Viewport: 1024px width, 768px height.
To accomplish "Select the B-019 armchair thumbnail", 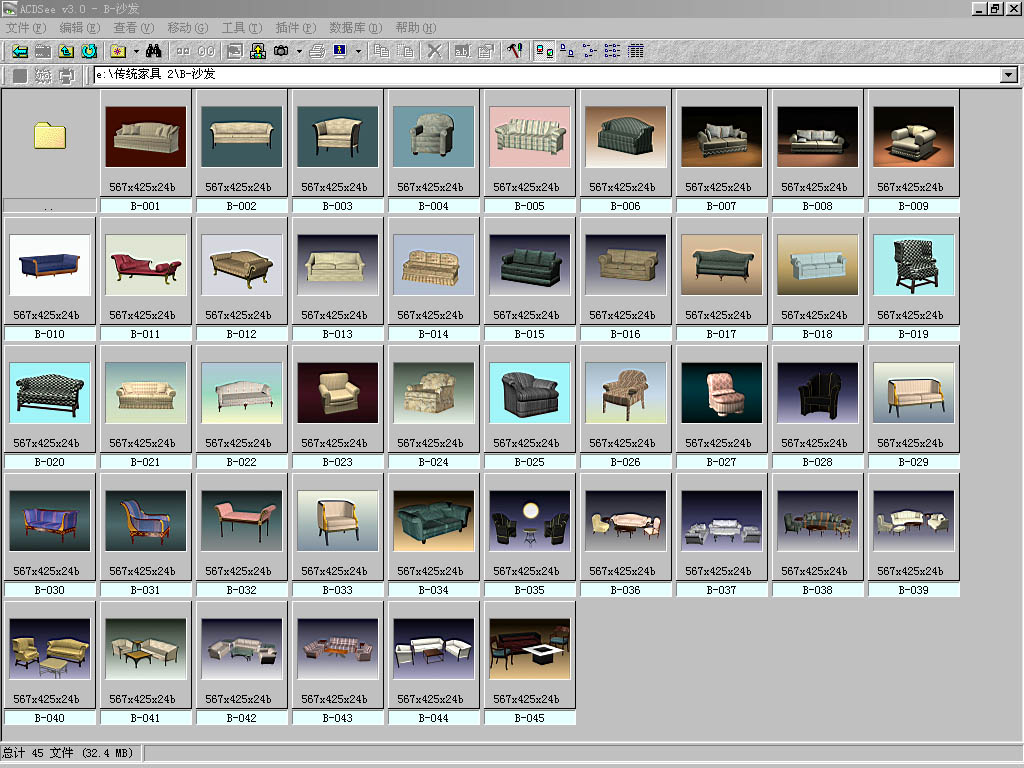I will coord(913,266).
